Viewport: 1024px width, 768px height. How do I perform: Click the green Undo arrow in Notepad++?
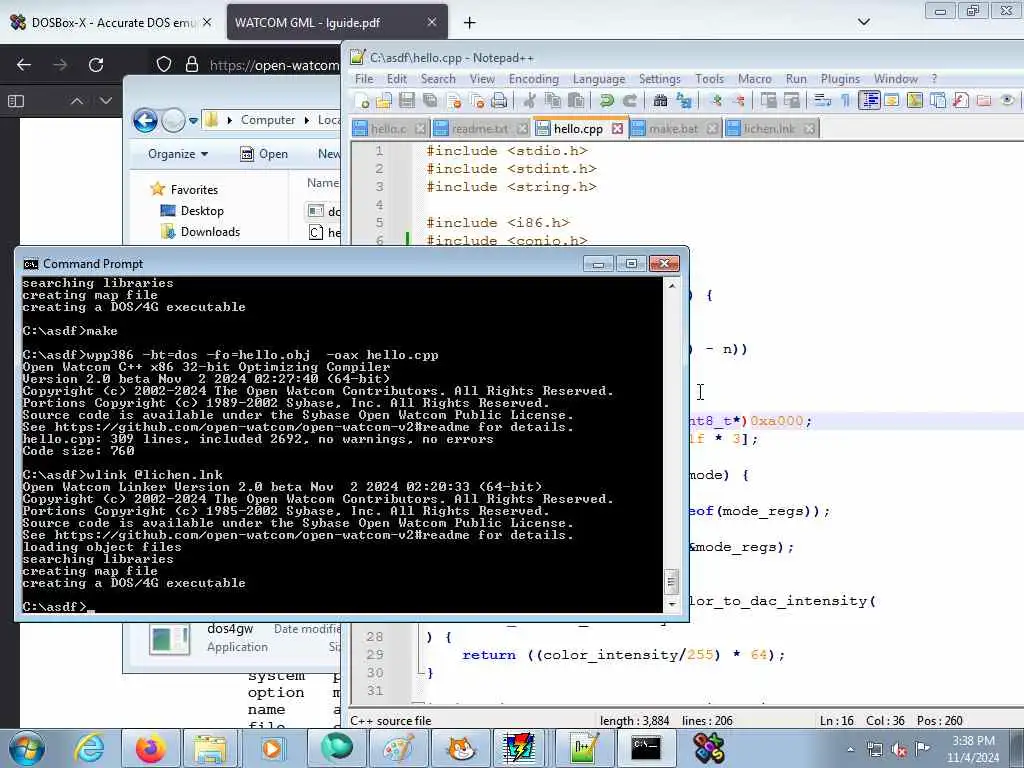(x=607, y=100)
